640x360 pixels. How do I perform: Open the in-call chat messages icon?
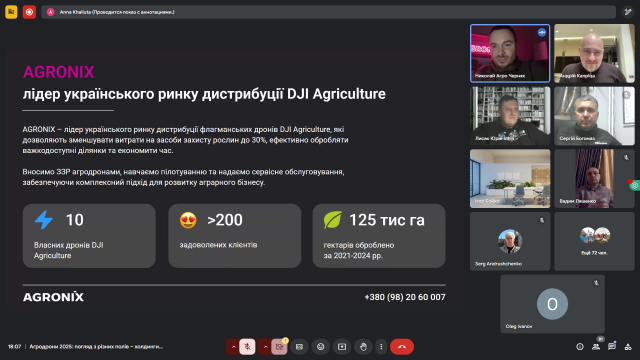click(612, 347)
